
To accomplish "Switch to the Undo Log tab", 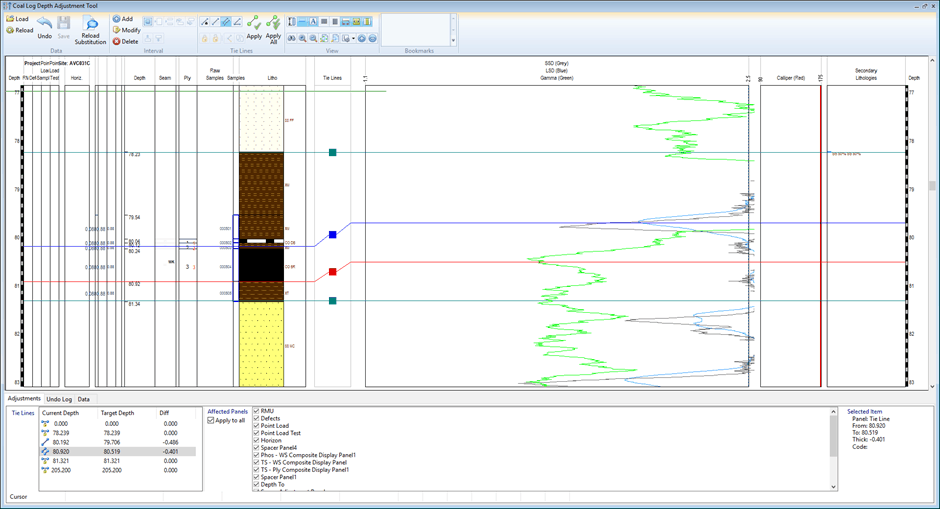I will coord(59,399).
